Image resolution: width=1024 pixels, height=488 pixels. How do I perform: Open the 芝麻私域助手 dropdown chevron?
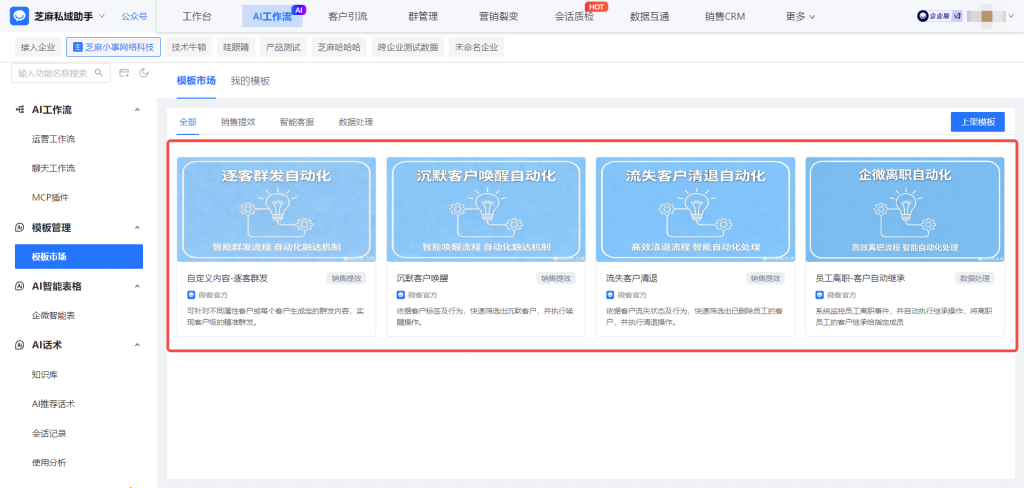click(101, 16)
